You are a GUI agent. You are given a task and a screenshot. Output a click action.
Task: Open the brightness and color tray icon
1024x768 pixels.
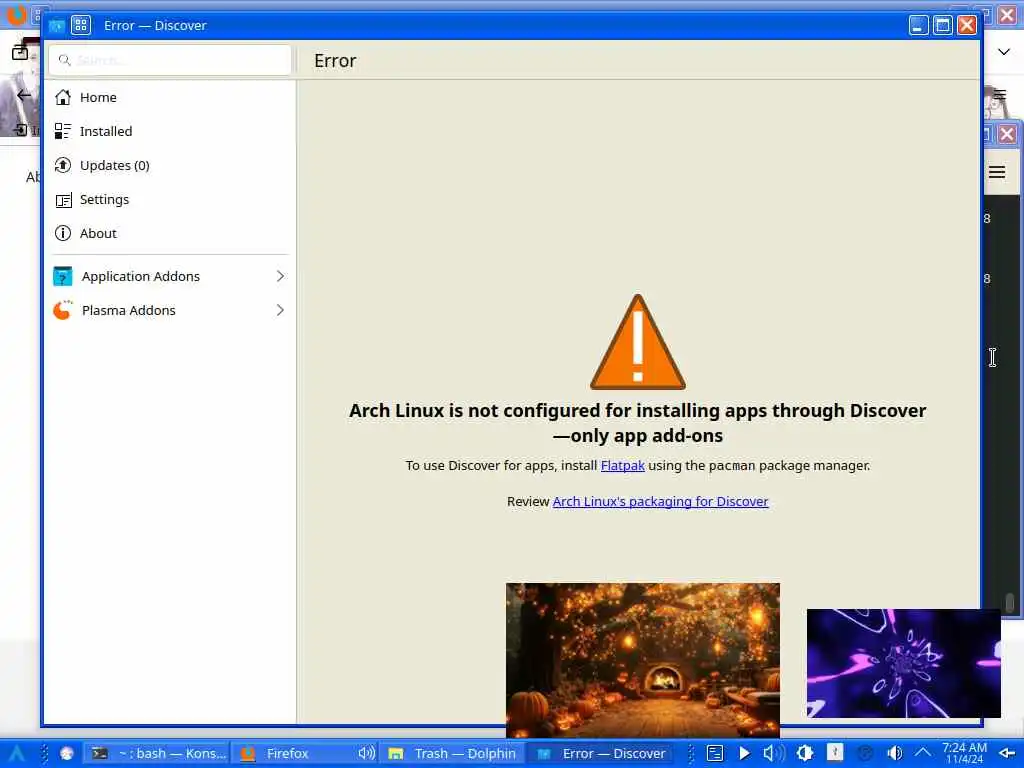(x=805, y=754)
